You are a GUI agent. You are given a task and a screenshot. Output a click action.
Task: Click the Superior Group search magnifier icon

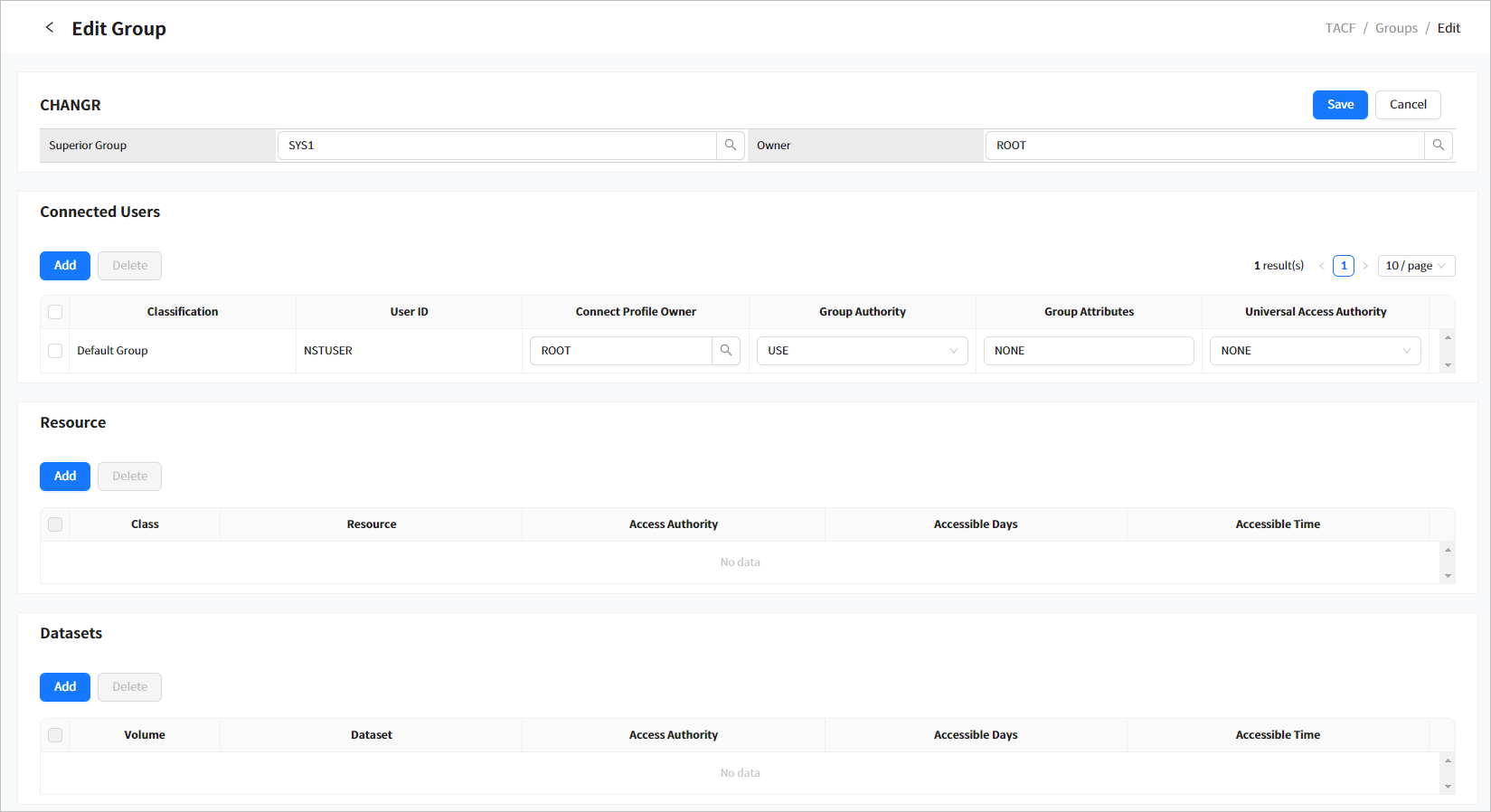(x=731, y=146)
